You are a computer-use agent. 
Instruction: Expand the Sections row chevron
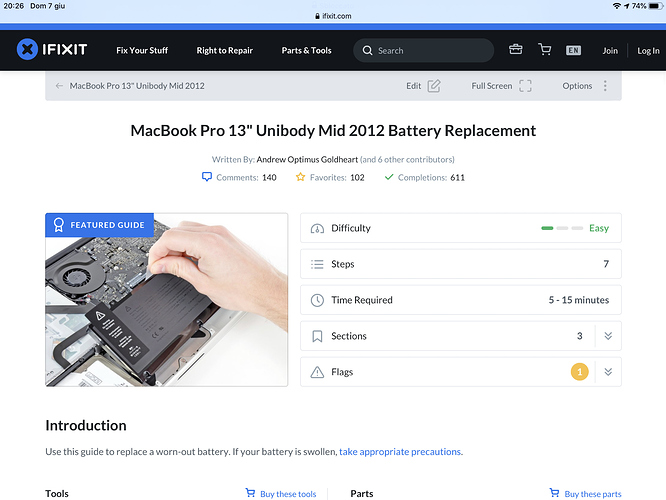click(x=608, y=336)
